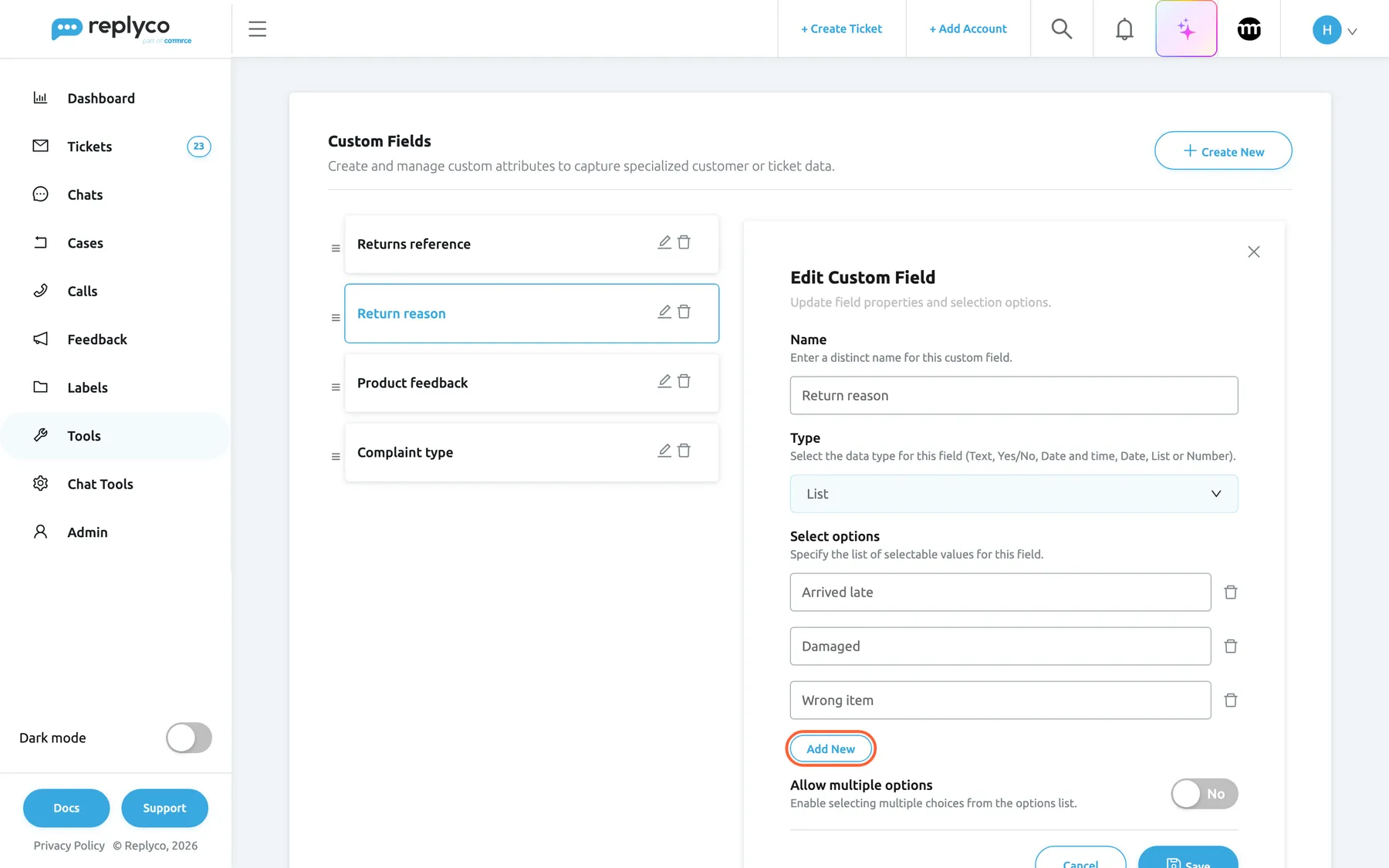Delete the Returns reference field
Viewport: 1389px width, 868px height.
click(x=684, y=242)
